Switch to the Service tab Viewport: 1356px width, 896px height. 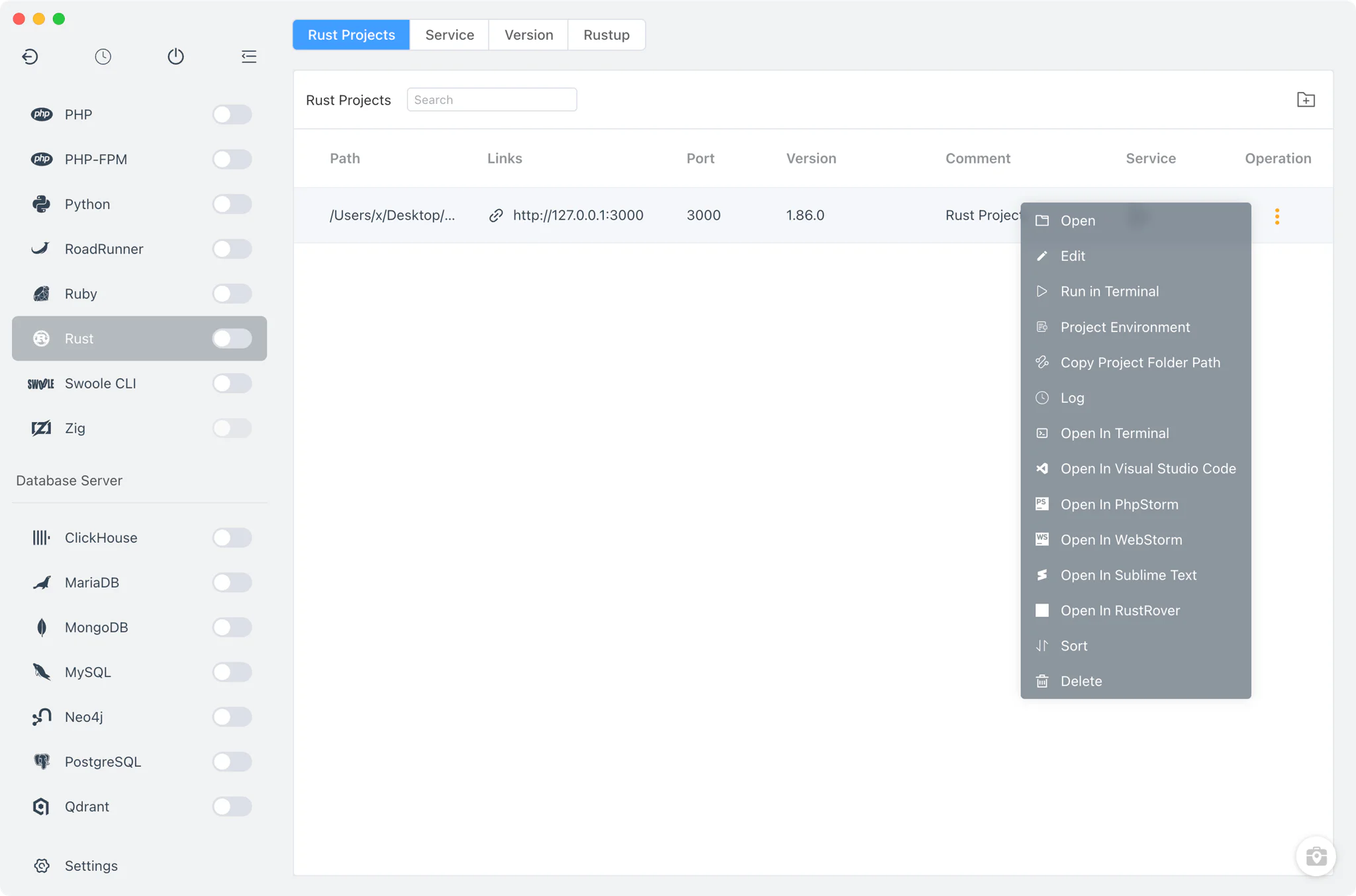tap(450, 35)
